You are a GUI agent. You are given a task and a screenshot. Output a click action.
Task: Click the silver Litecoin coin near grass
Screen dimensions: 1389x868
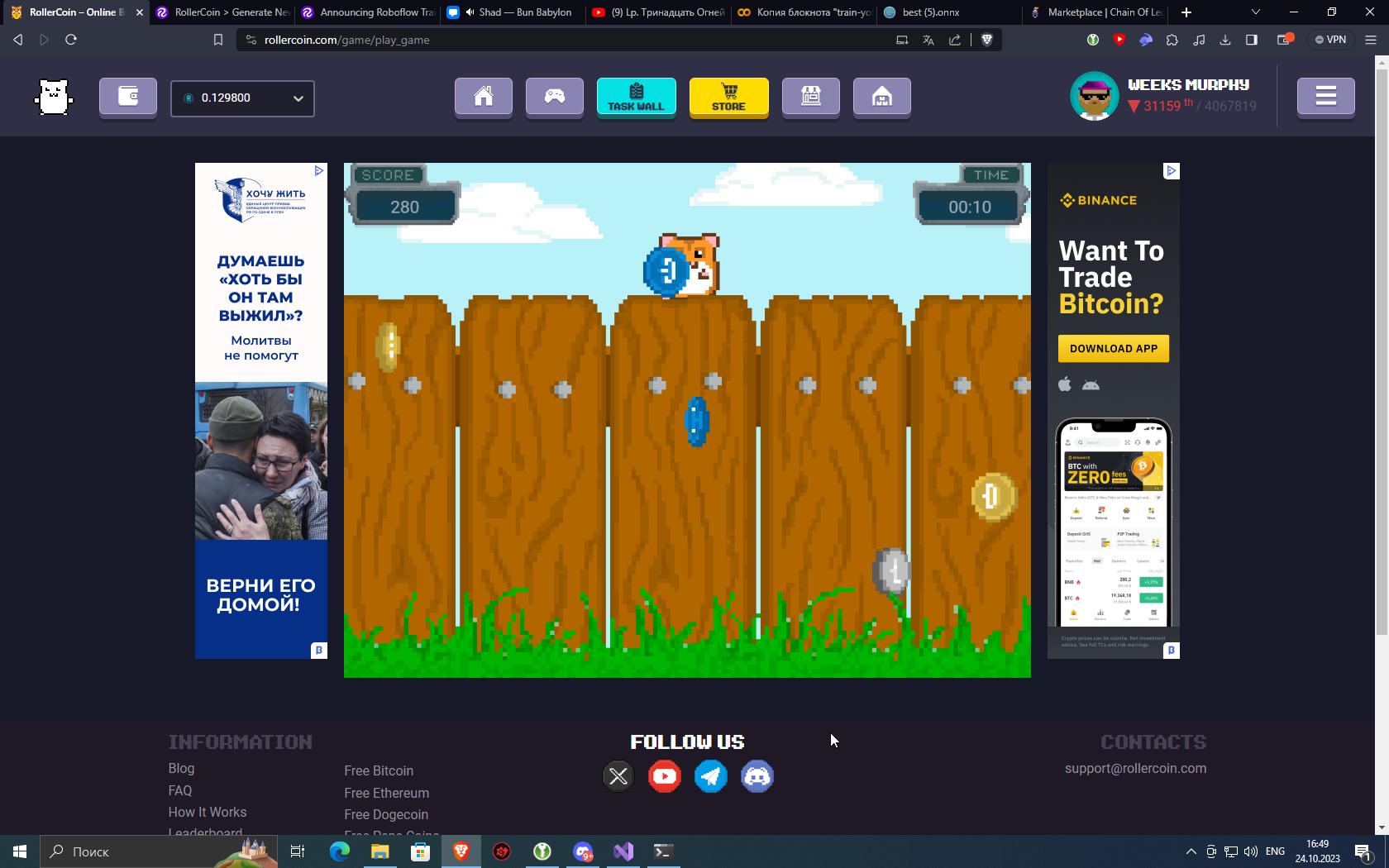tap(892, 571)
